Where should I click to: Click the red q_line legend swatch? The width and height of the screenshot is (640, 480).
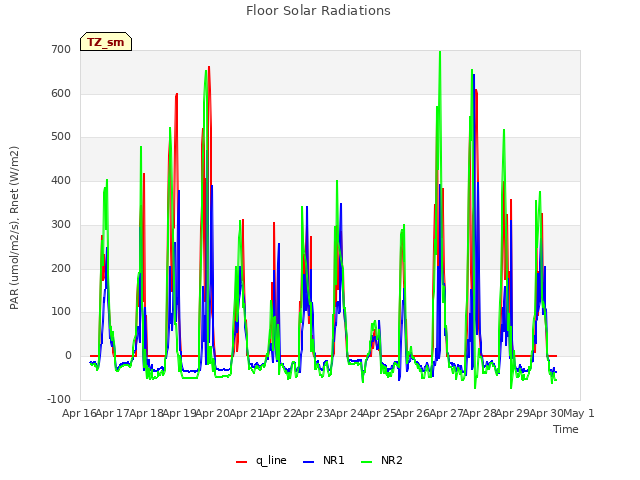(x=242, y=462)
